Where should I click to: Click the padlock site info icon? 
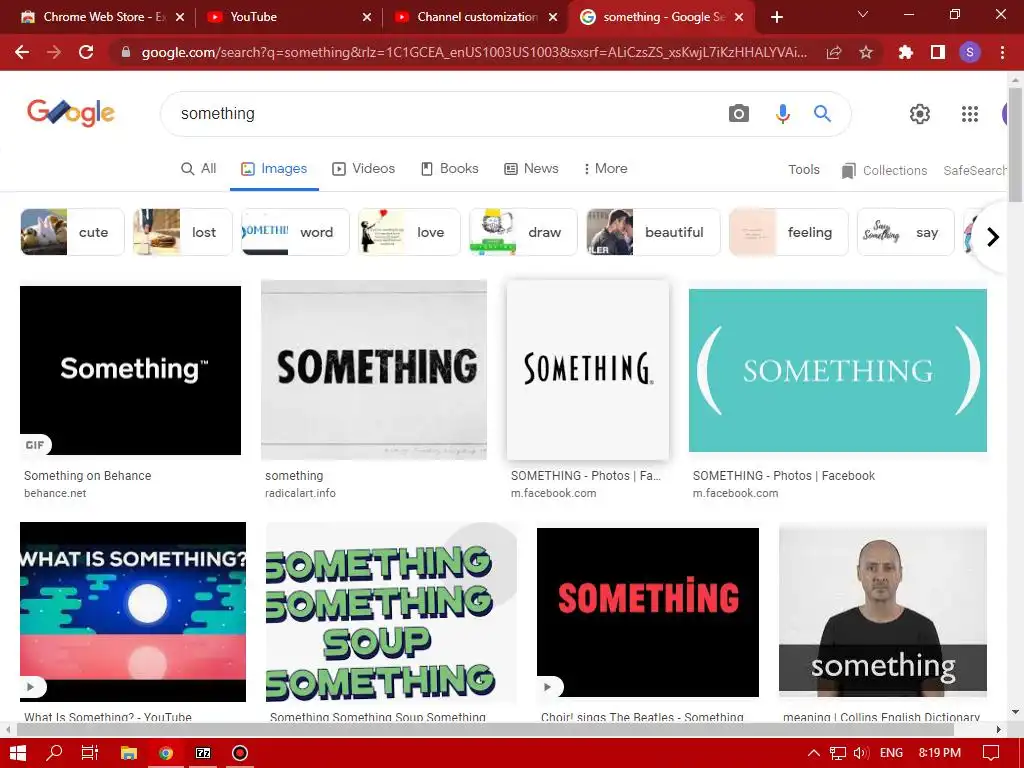126,52
